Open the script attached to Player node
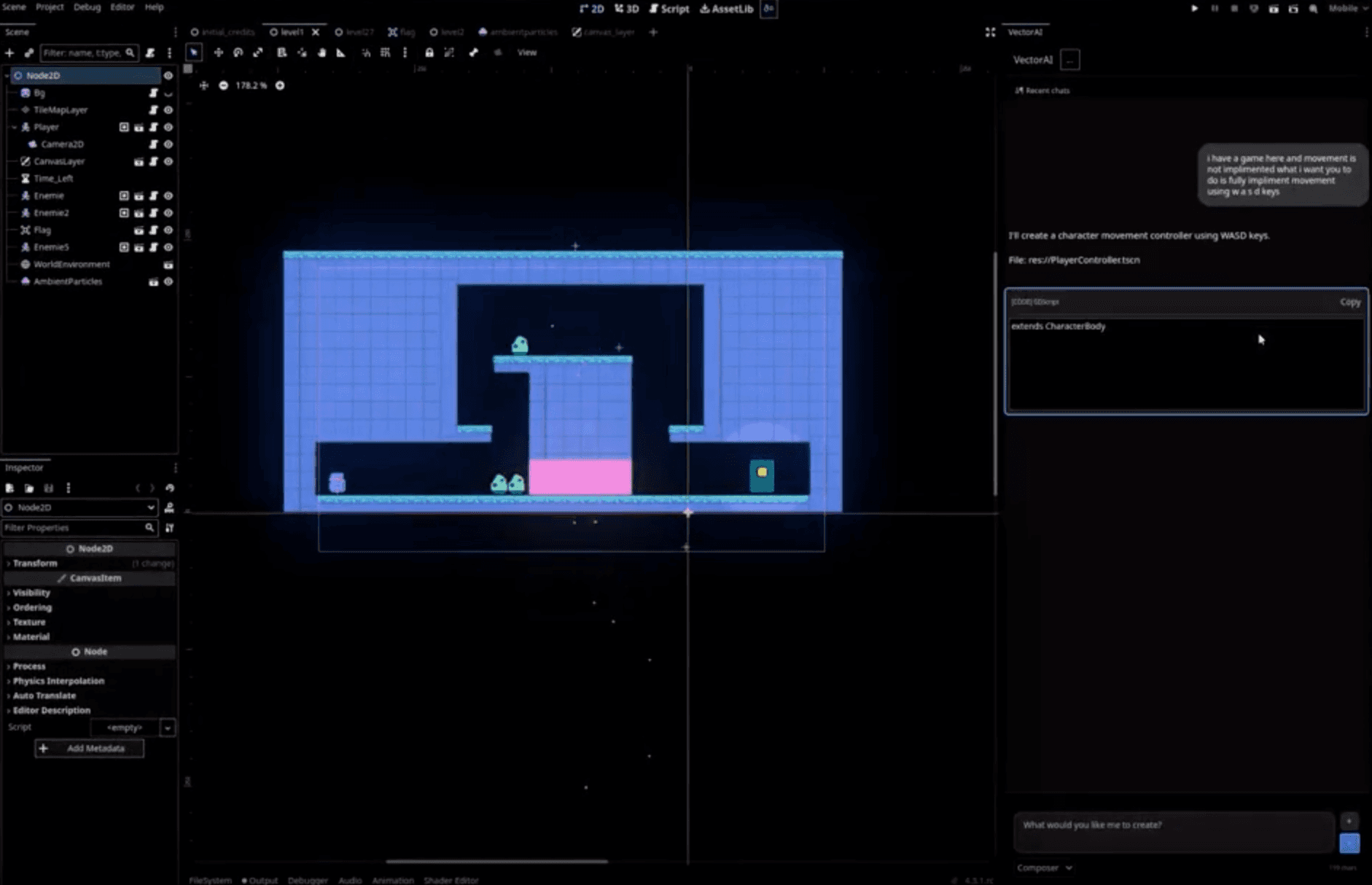This screenshot has height=885, width=1372. coord(153,127)
